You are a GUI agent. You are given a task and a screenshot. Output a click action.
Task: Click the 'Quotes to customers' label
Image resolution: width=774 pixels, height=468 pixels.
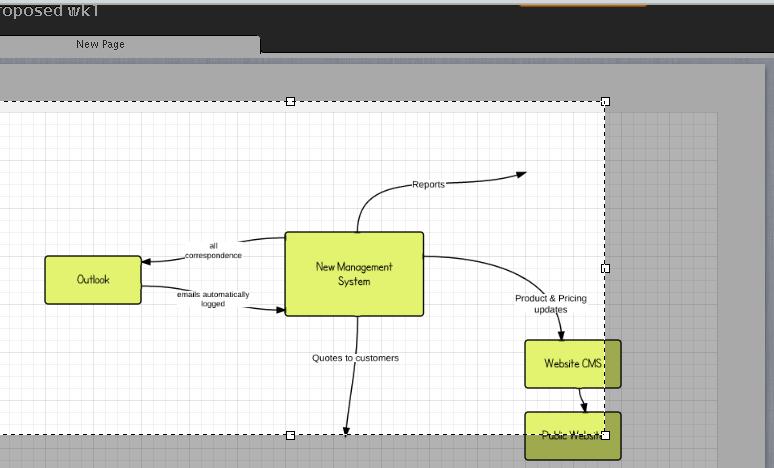point(355,357)
